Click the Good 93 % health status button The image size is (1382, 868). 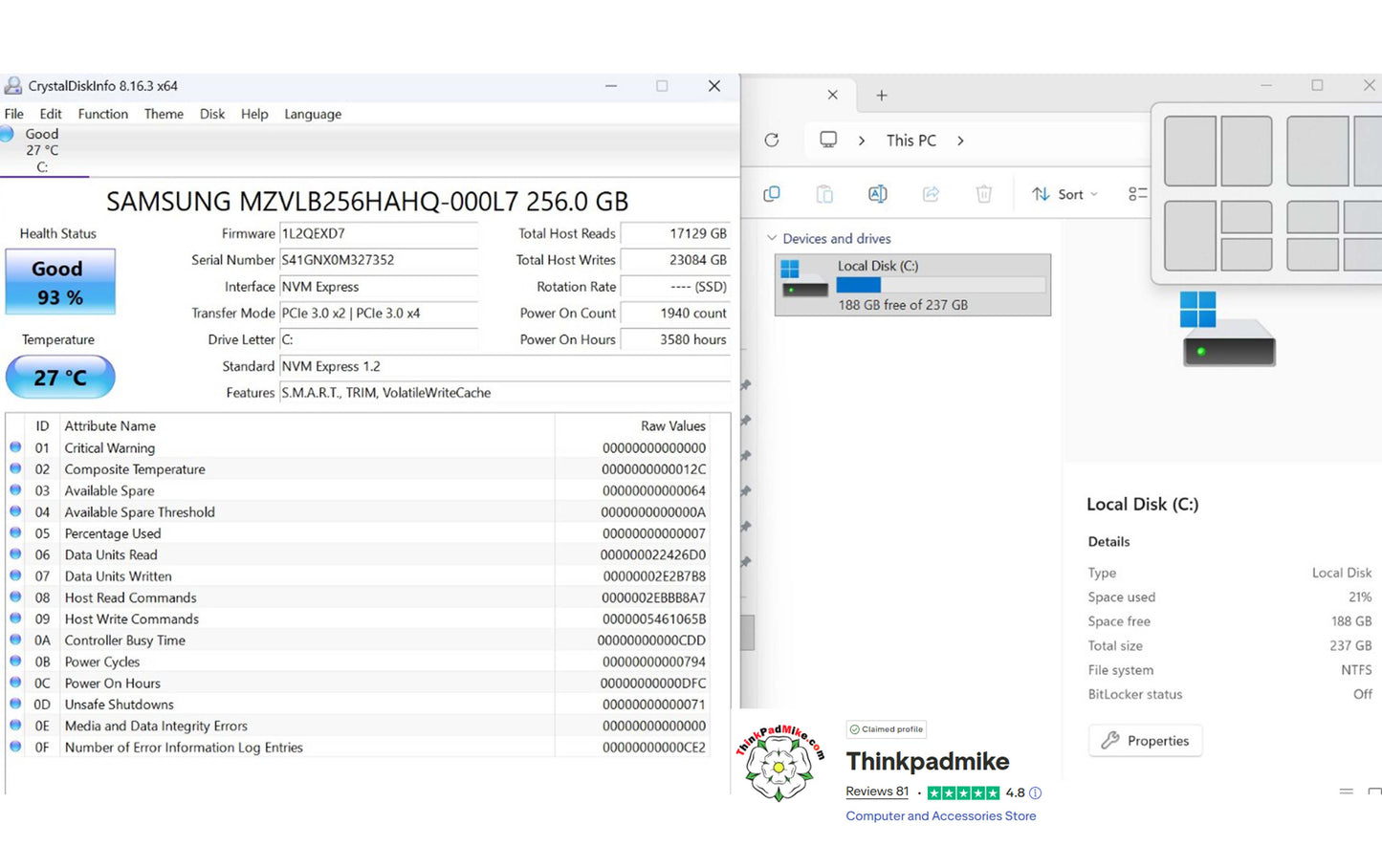(x=60, y=282)
